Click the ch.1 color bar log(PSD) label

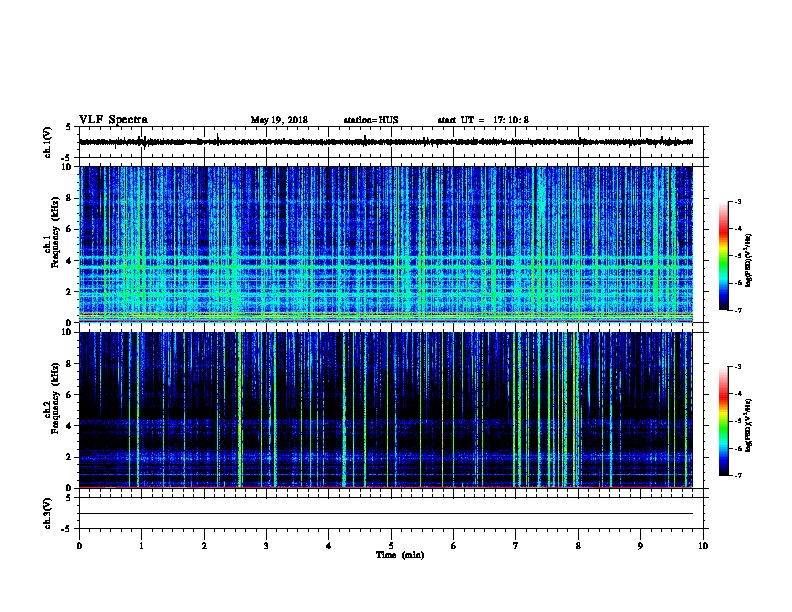pos(748,261)
